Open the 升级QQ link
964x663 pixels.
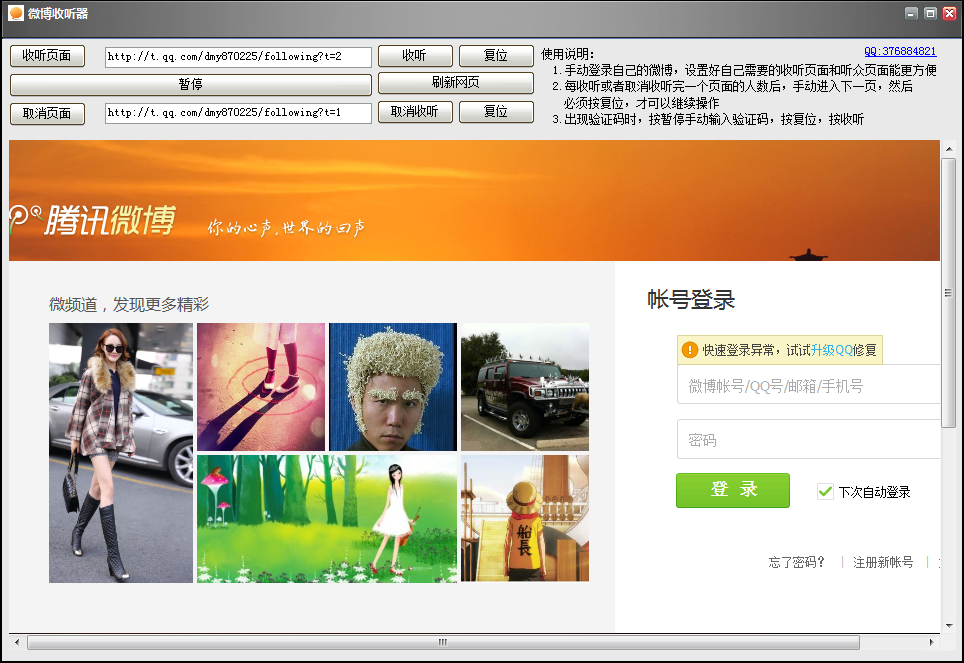[831, 350]
